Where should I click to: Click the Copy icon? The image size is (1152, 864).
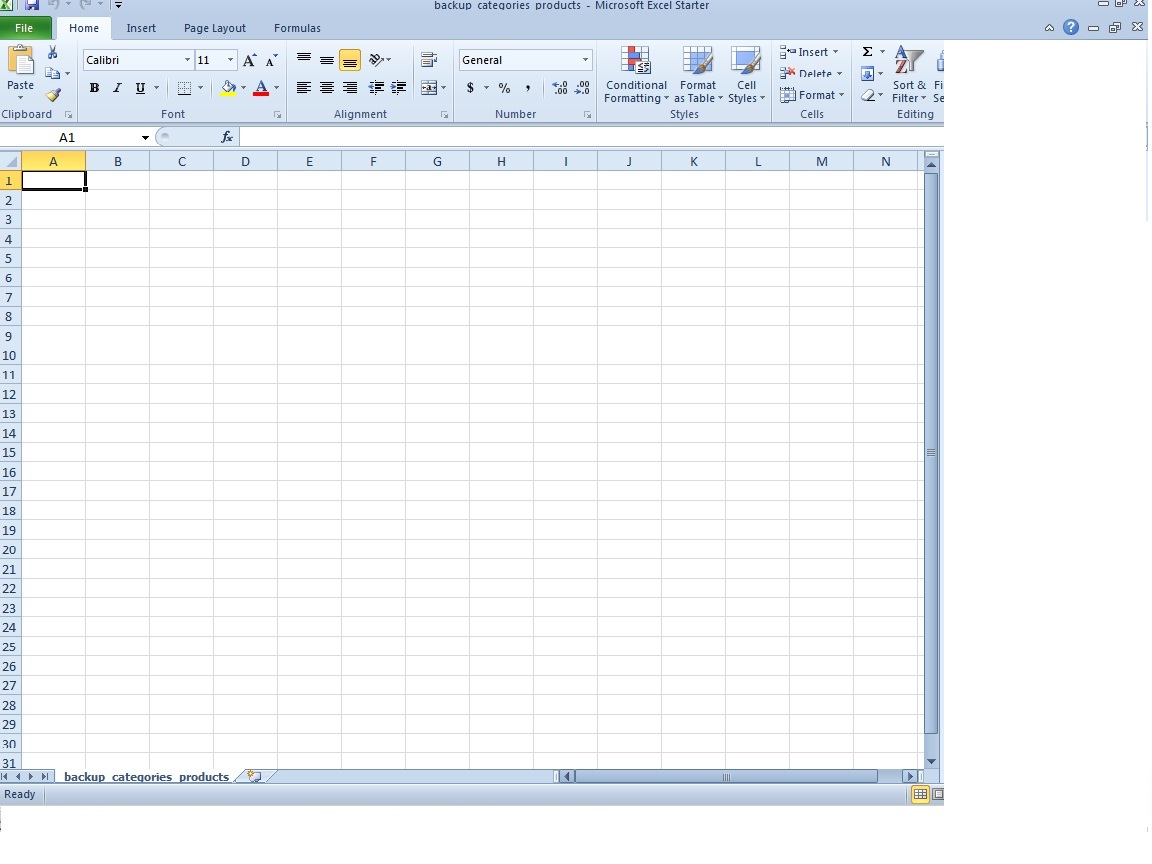pos(52,73)
